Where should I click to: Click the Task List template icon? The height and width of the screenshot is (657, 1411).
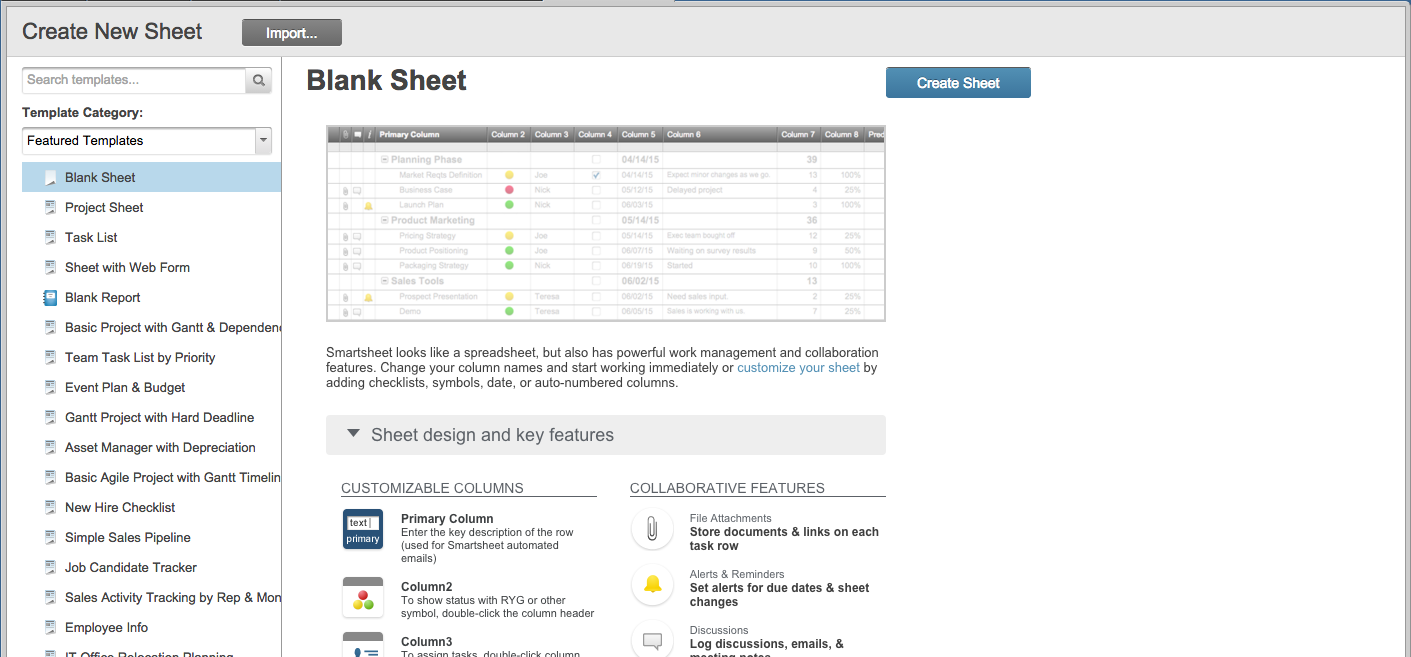coord(50,238)
